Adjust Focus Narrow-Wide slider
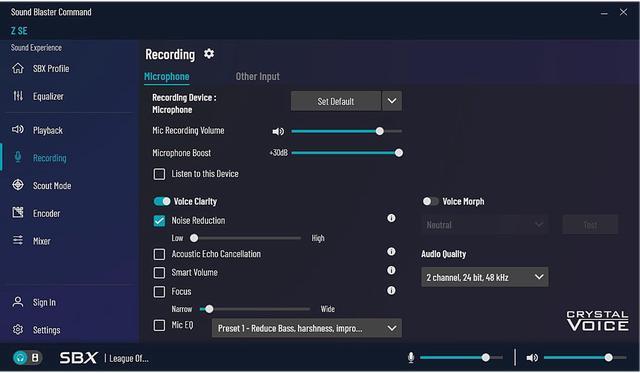 point(255,309)
